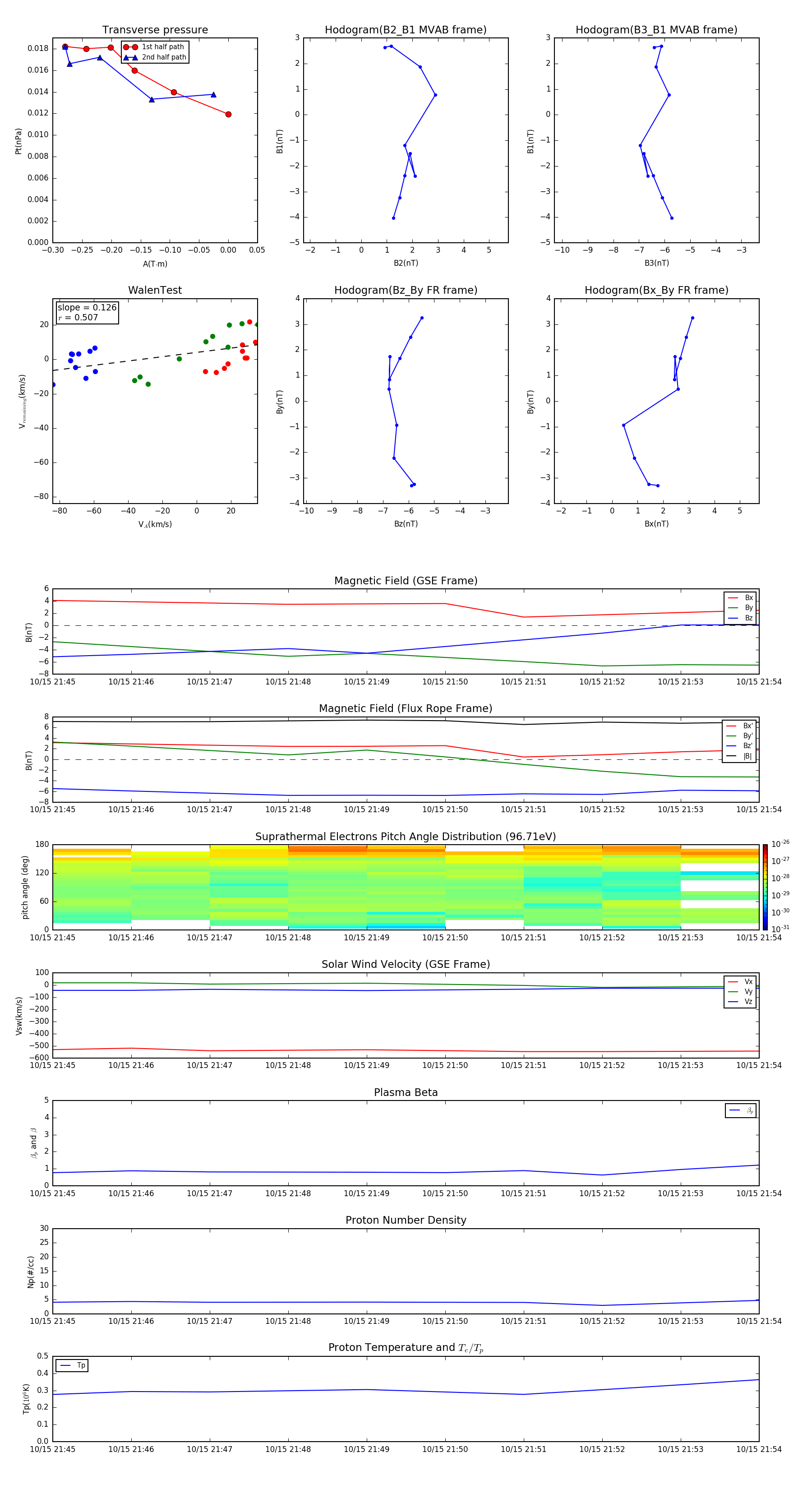Screen dimensions: 812x1489
Task: Click the 'V_A(km/s)' axis label
Action: [x=155, y=525]
